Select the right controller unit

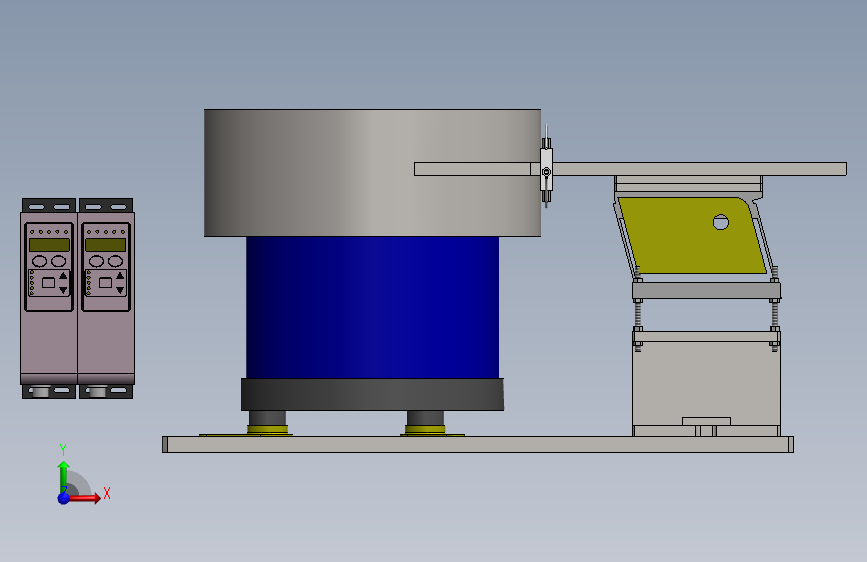click(x=106, y=298)
